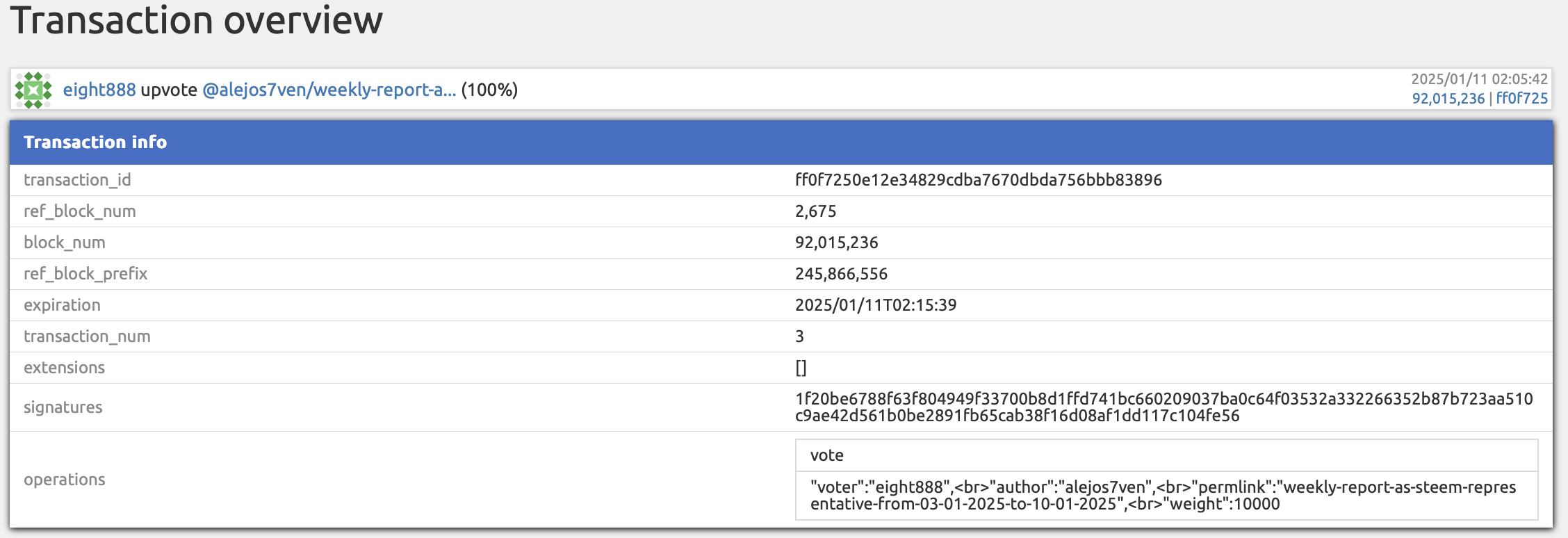Image resolution: width=1568 pixels, height=538 pixels.
Task: Open the ff0f725 transaction link
Action: (x=1521, y=99)
